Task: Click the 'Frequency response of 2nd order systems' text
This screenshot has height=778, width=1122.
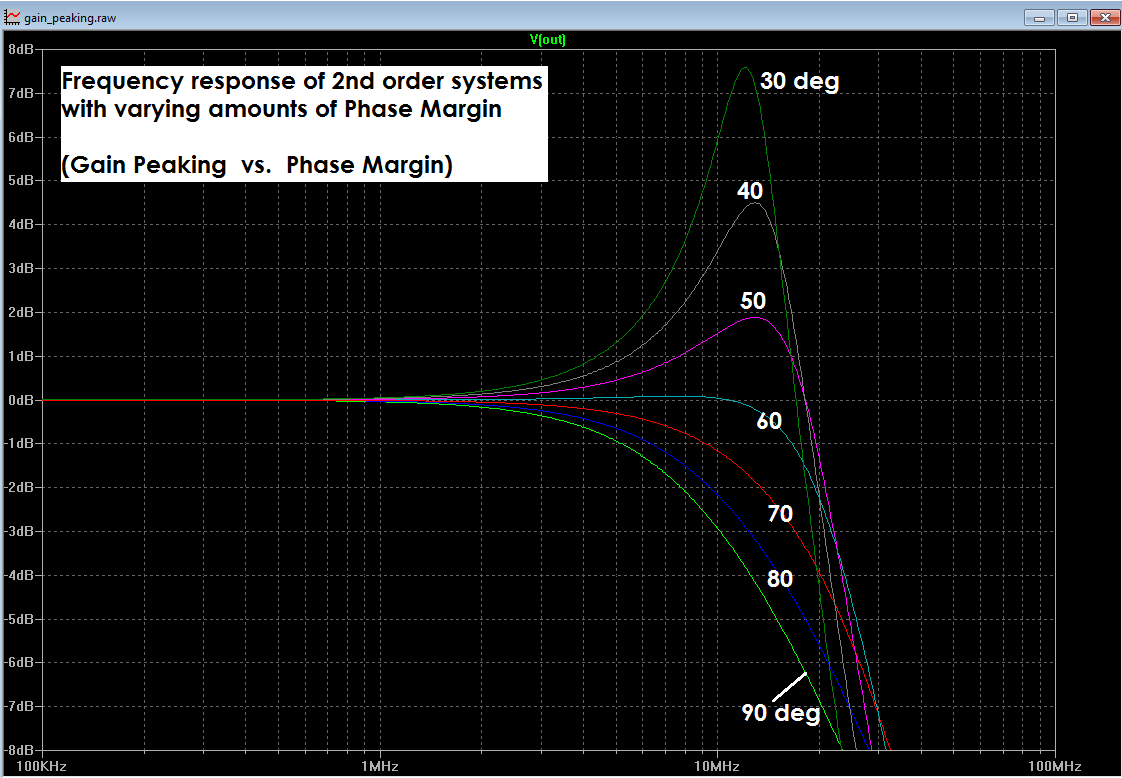Action: [x=302, y=81]
